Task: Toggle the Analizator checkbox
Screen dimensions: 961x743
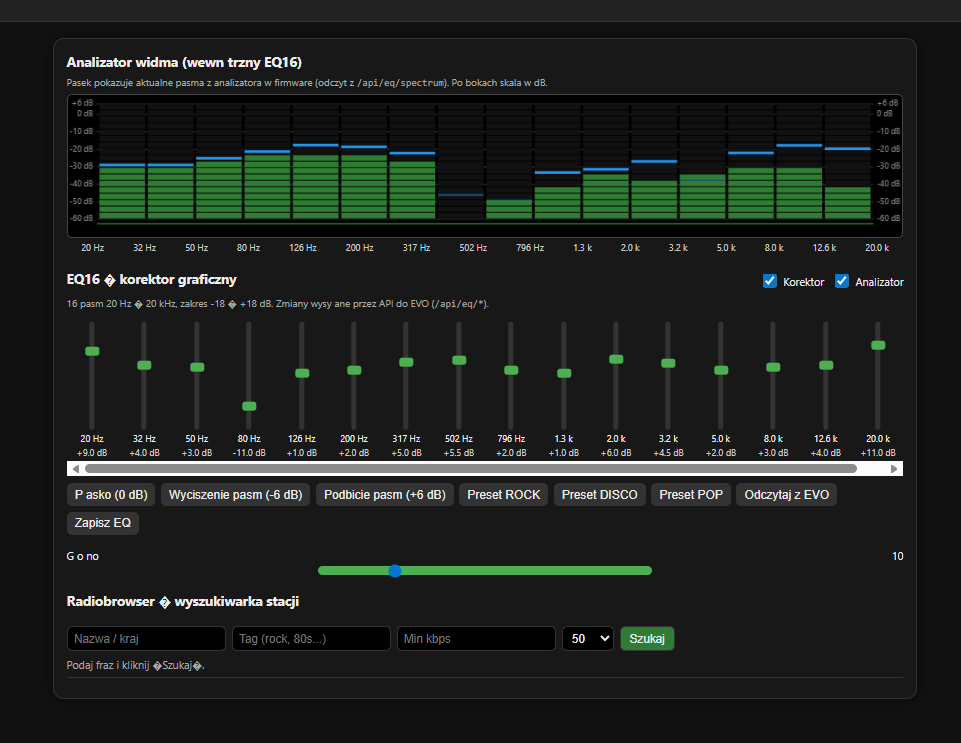Action: 842,281
